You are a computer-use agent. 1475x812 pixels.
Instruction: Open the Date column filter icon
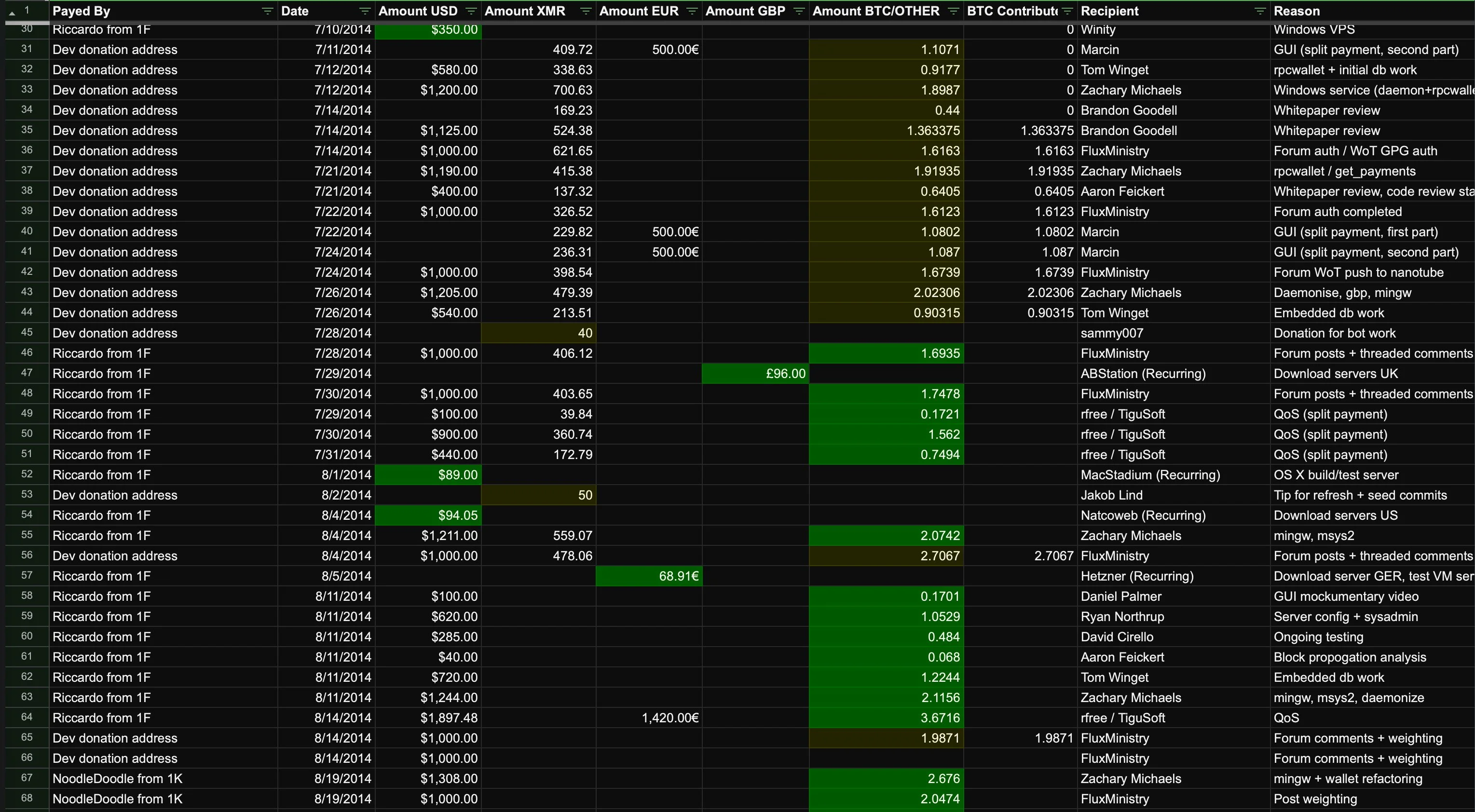pos(364,12)
